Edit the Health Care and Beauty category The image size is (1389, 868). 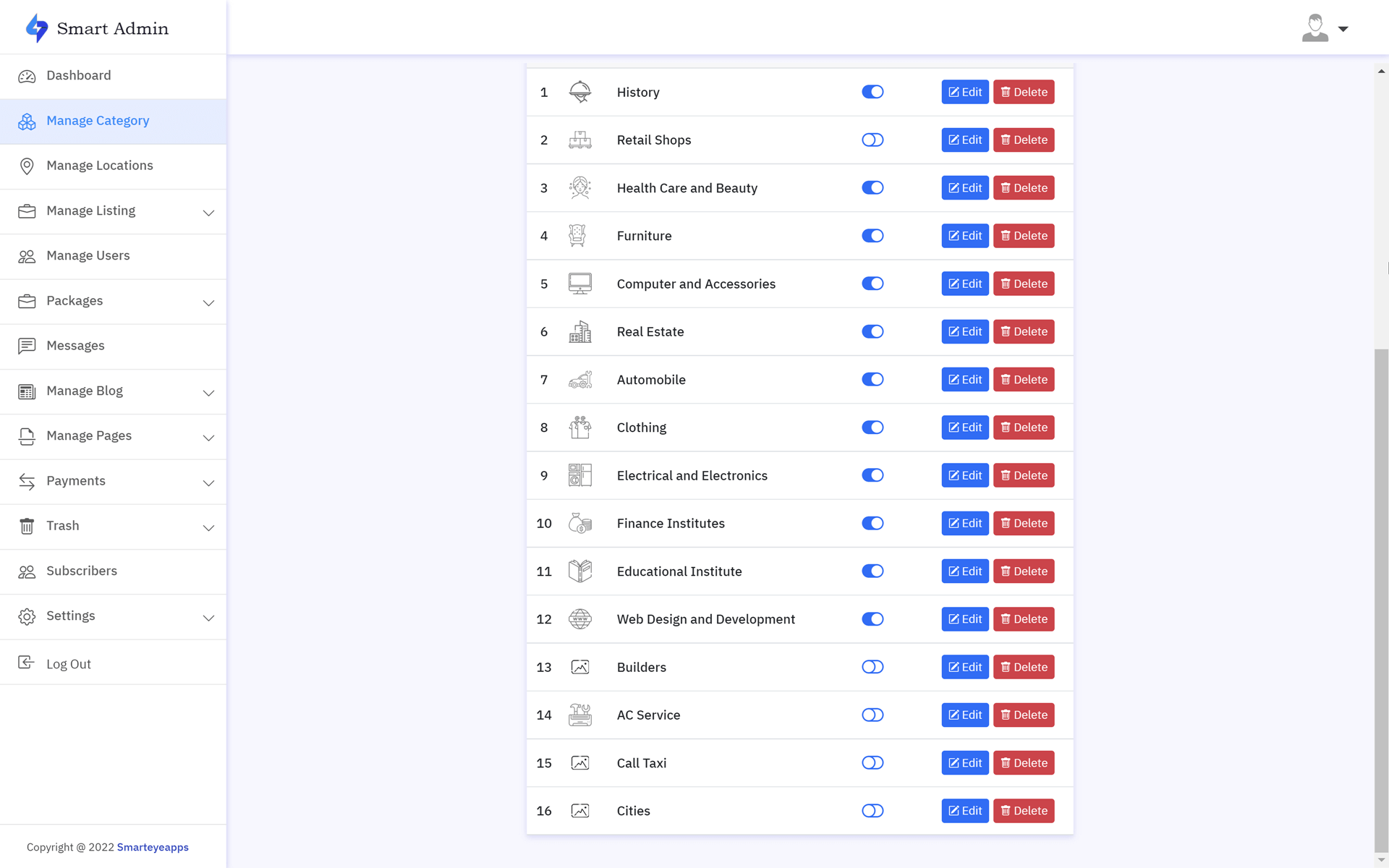point(964,188)
